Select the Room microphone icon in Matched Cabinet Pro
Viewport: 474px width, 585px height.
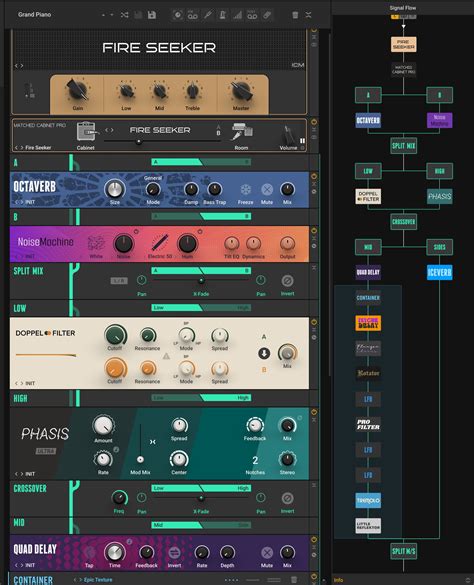241,131
